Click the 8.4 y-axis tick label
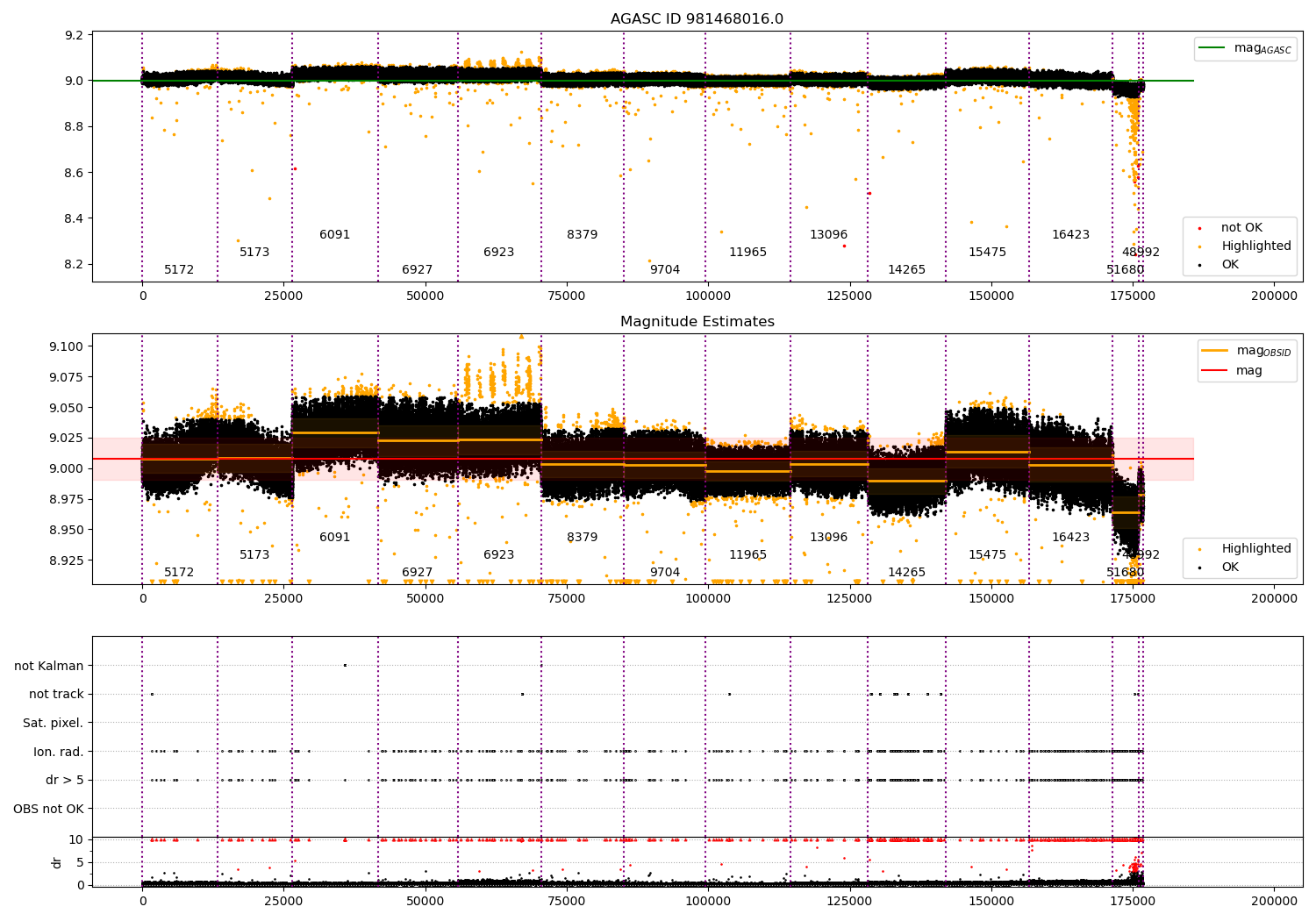The image size is (1316, 921). click(75, 218)
